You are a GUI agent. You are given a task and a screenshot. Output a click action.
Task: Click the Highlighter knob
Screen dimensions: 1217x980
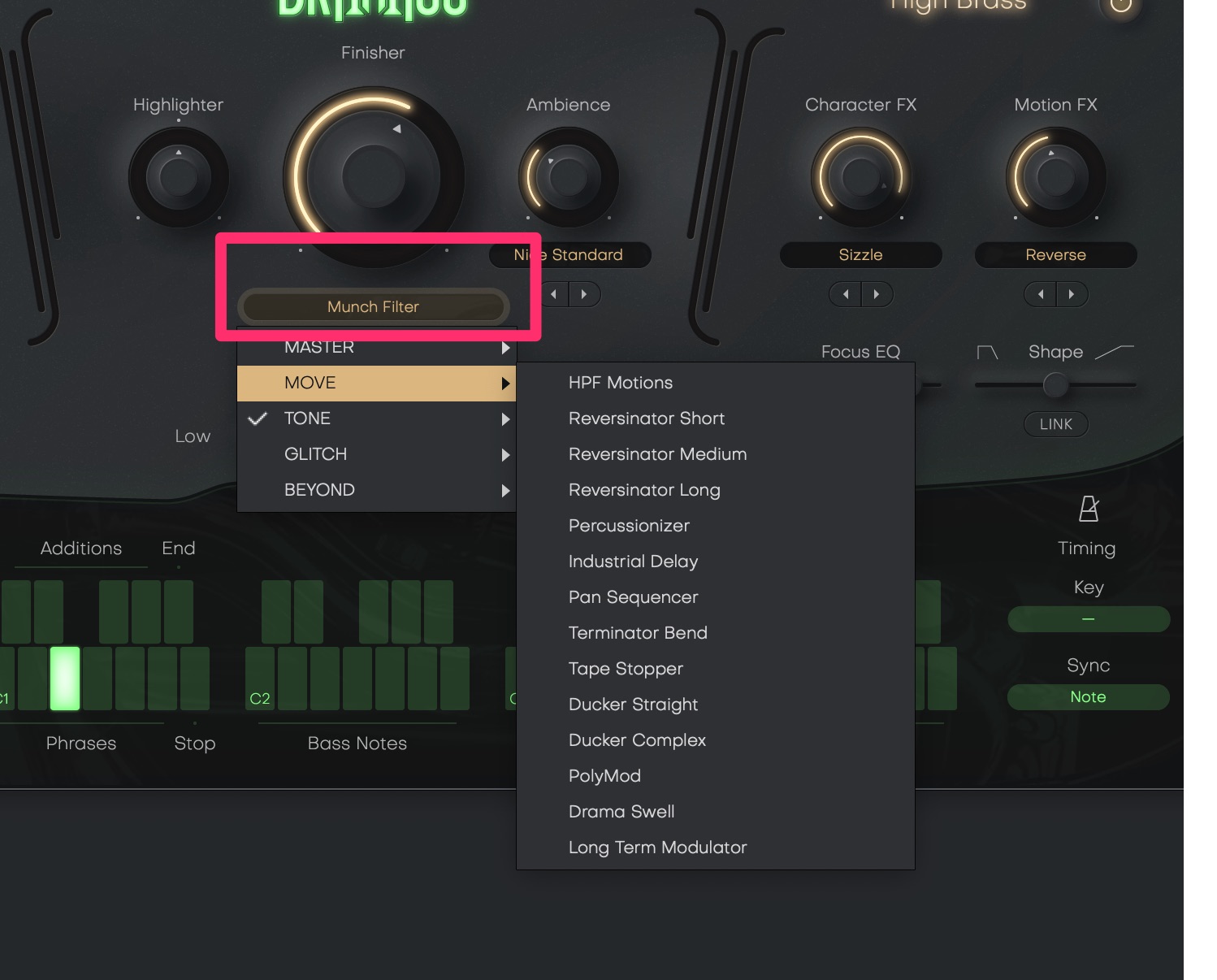coord(179,177)
